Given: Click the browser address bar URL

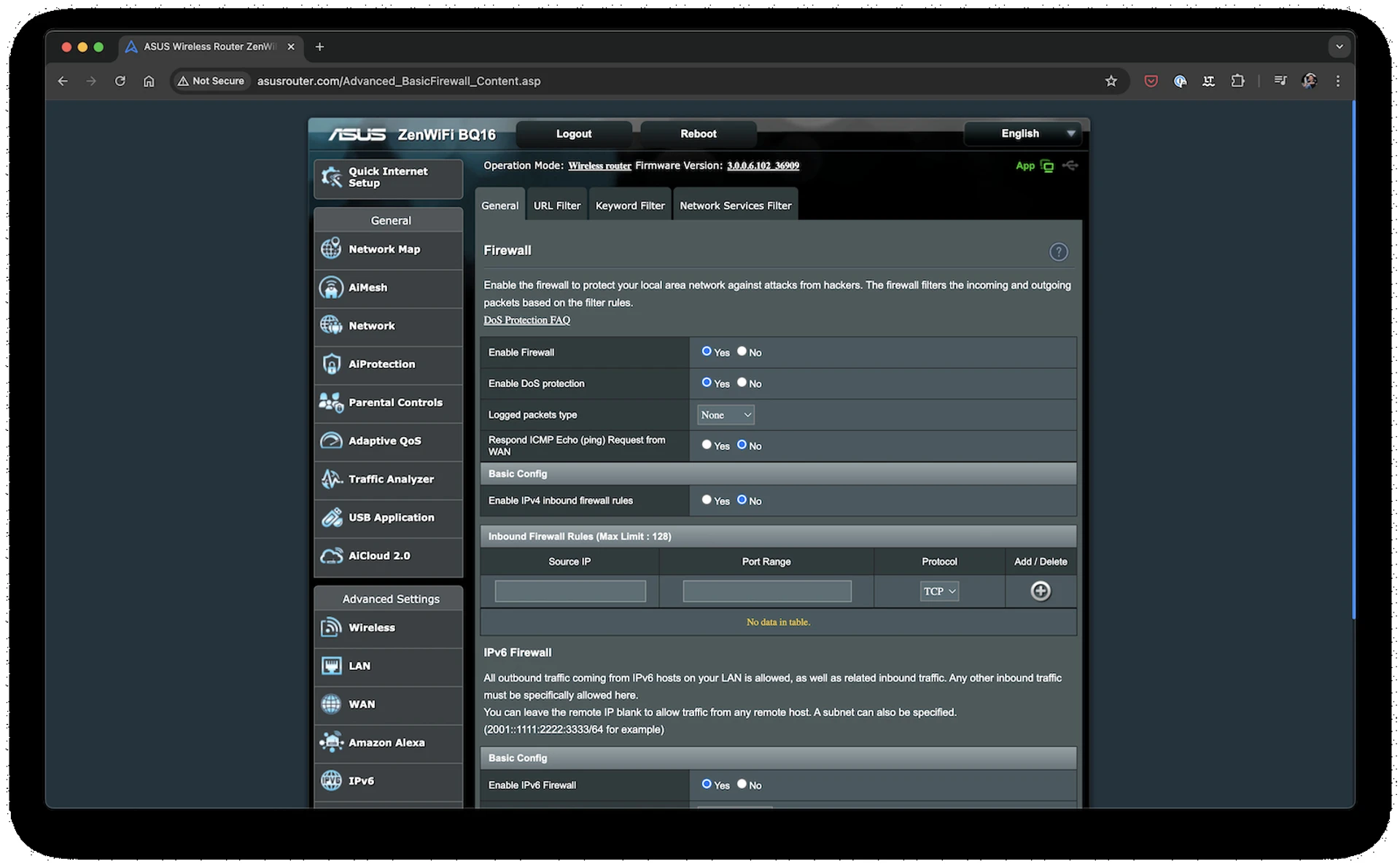Looking at the screenshot, I should [x=399, y=81].
